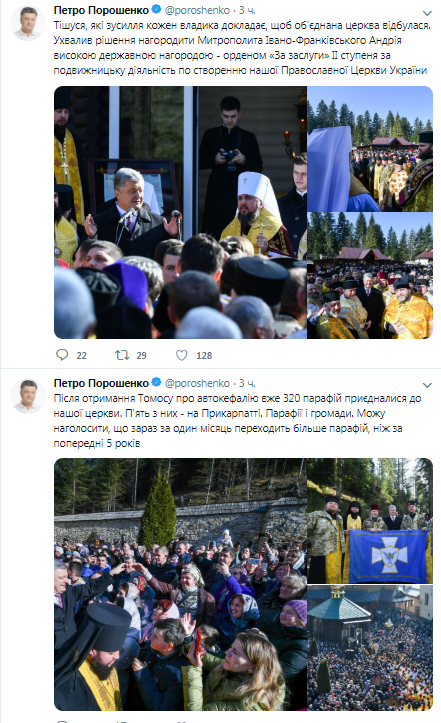
Task: Click the 128 likes count
Action: (x=204, y=356)
